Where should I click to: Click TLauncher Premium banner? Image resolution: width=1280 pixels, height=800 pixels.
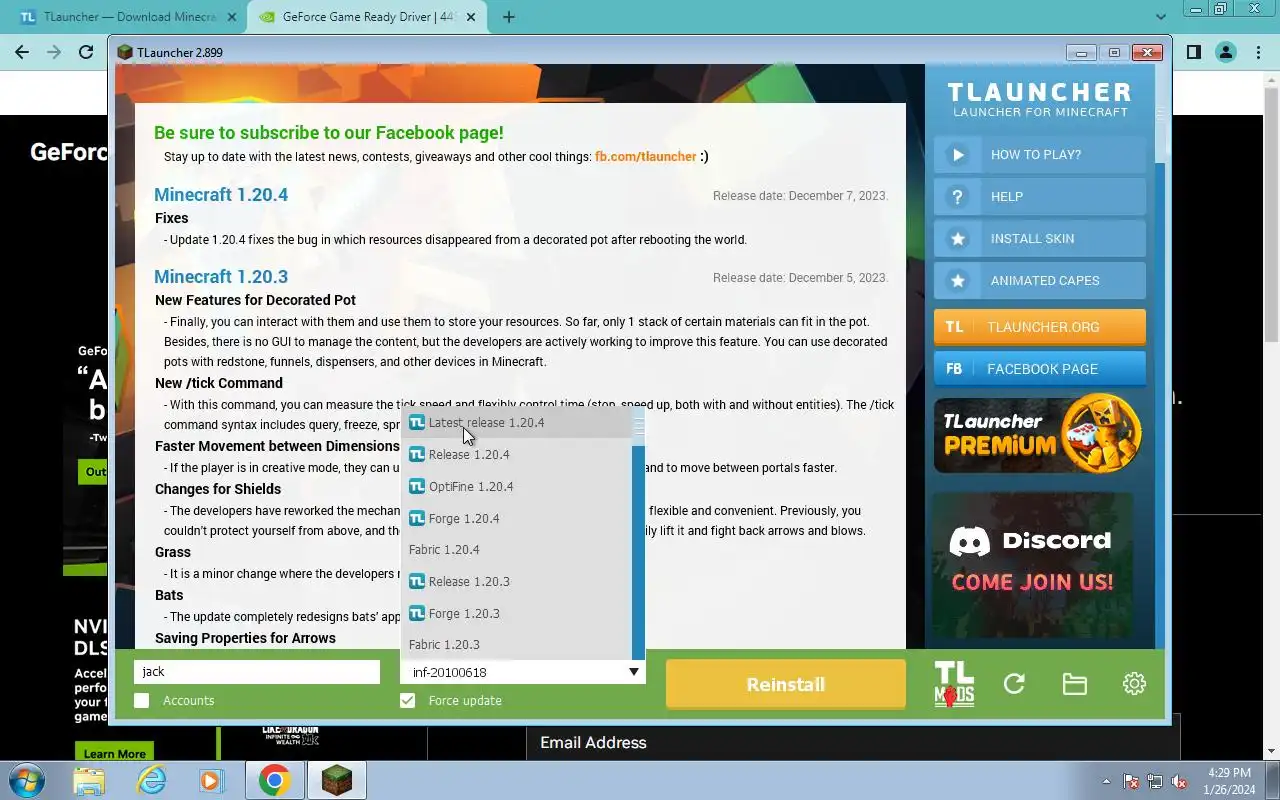[1038, 433]
